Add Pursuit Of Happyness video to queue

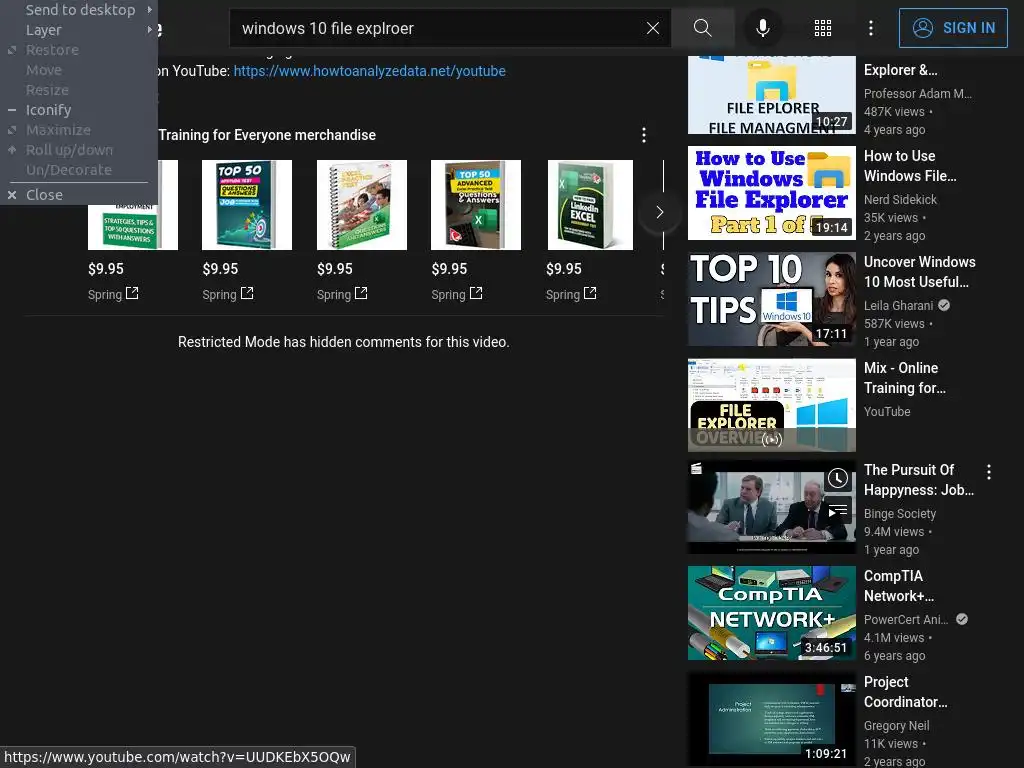[837, 511]
